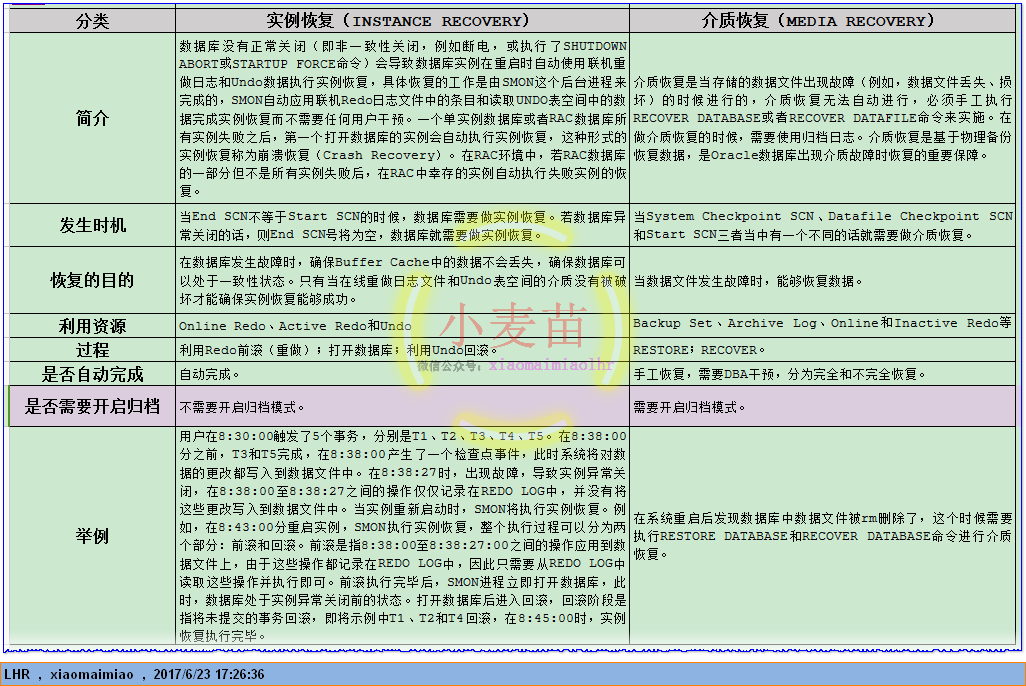Select the 是否自动完成 row label
Viewport: 1026px width, 686px height.
92,374
